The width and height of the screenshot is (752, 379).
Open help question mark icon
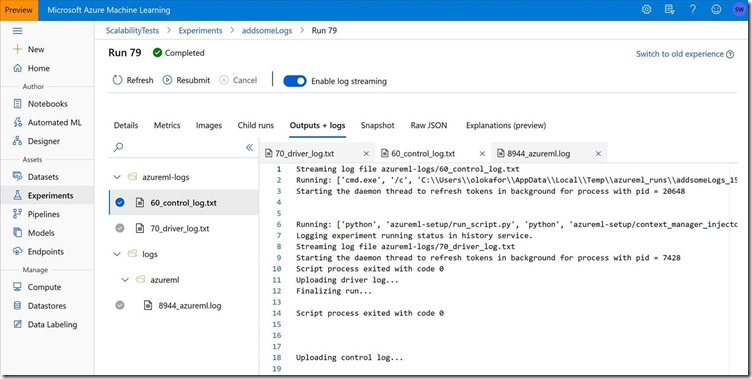pos(693,10)
